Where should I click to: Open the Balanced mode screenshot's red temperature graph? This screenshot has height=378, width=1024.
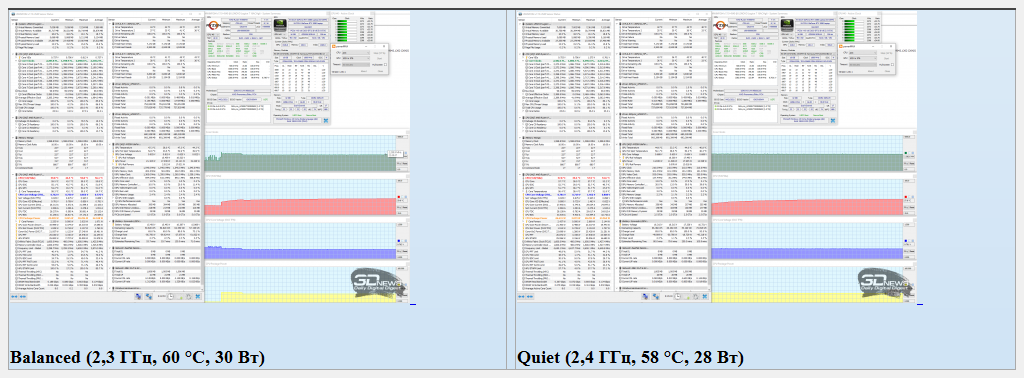[x=301, y=197]
